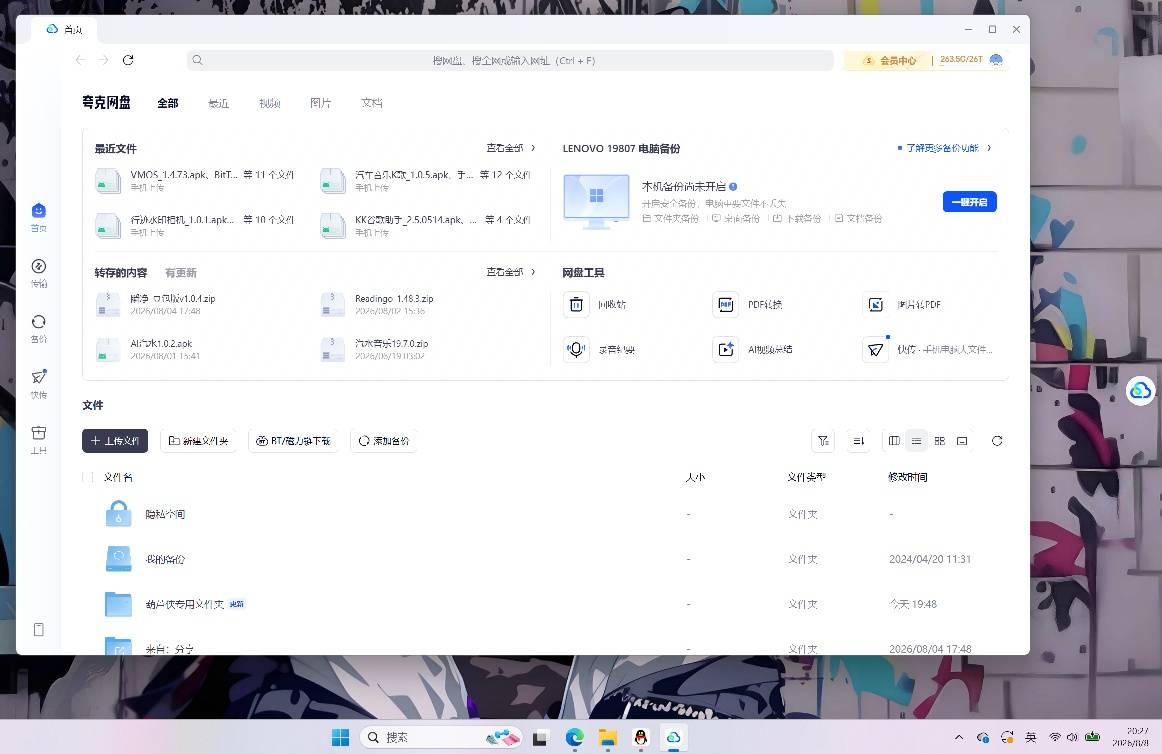Viewport: 1162px width, 754px height.
Task: Switch to grid view layout icon
Action: (x=940, y=441)
